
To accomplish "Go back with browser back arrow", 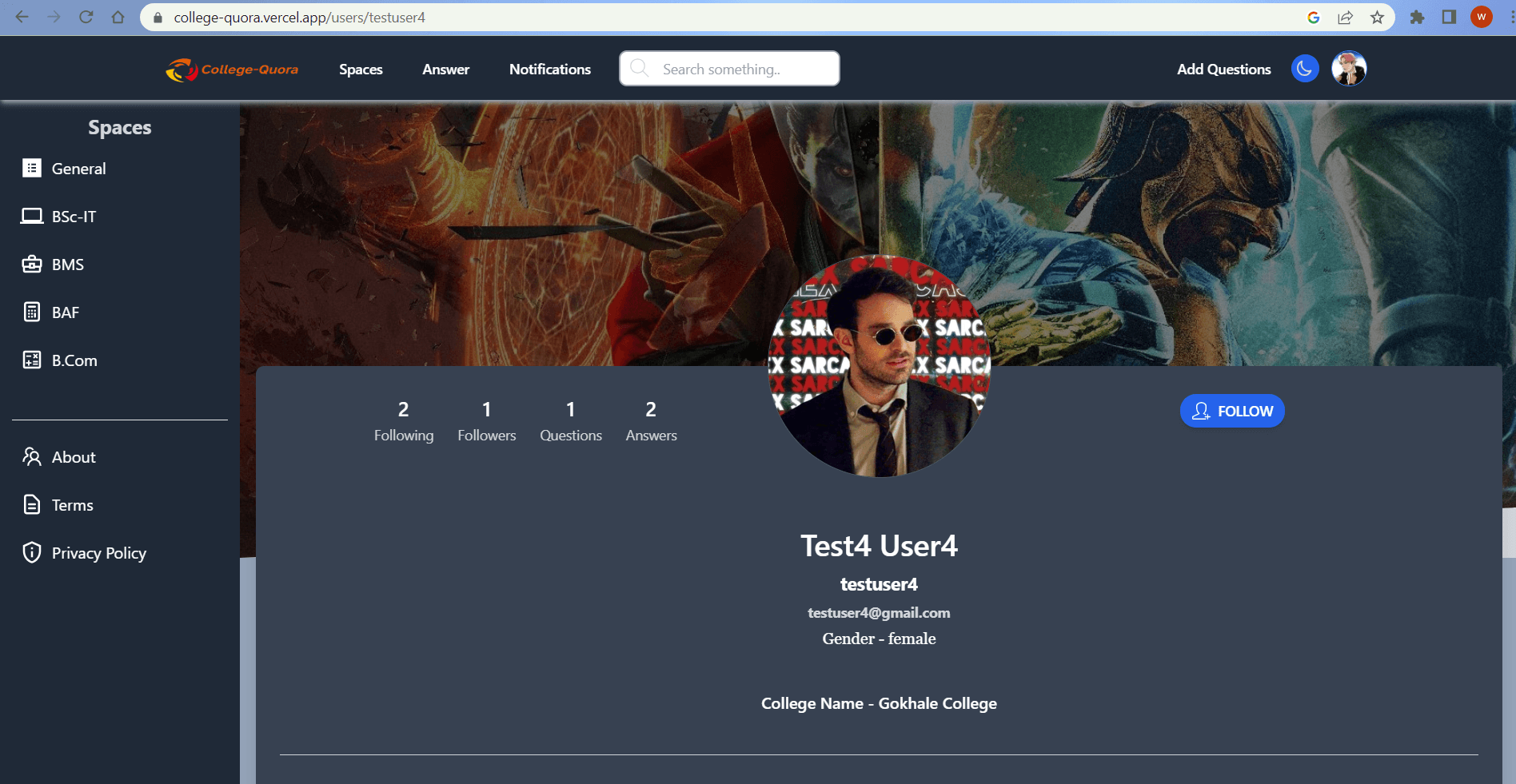I will click(x=22, y=17).
